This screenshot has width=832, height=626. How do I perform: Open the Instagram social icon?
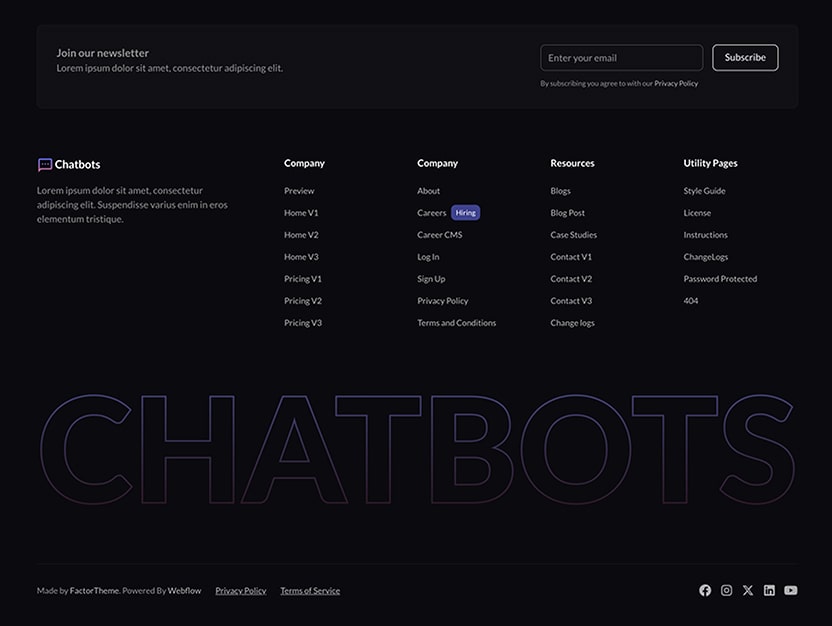click(726, 590)
